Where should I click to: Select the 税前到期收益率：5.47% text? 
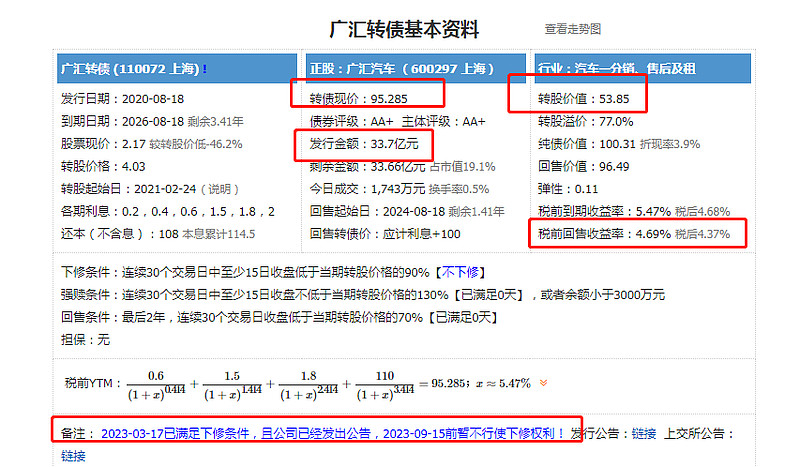coord(605,211)
